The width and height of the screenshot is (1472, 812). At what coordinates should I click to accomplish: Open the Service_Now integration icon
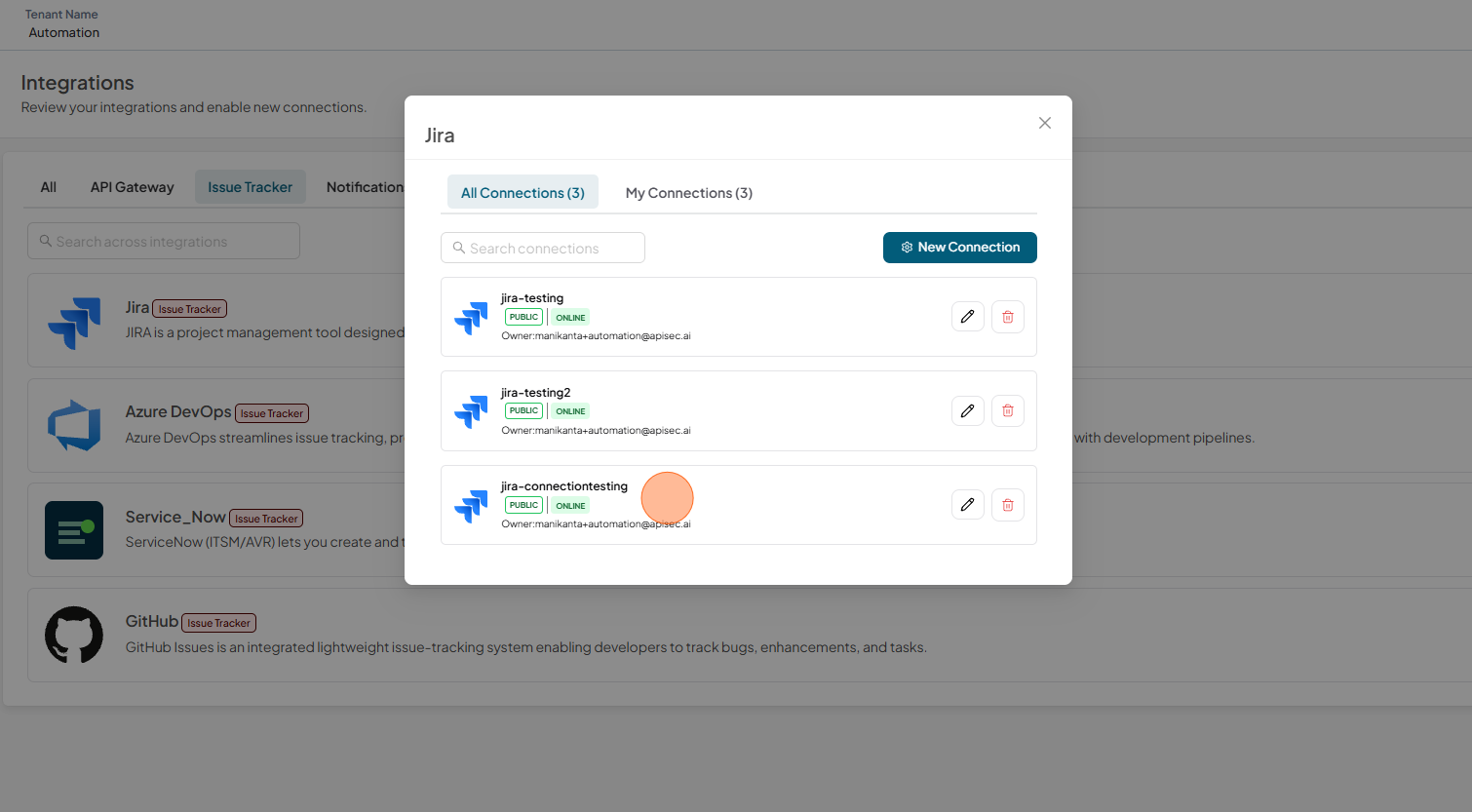[74, 530]
